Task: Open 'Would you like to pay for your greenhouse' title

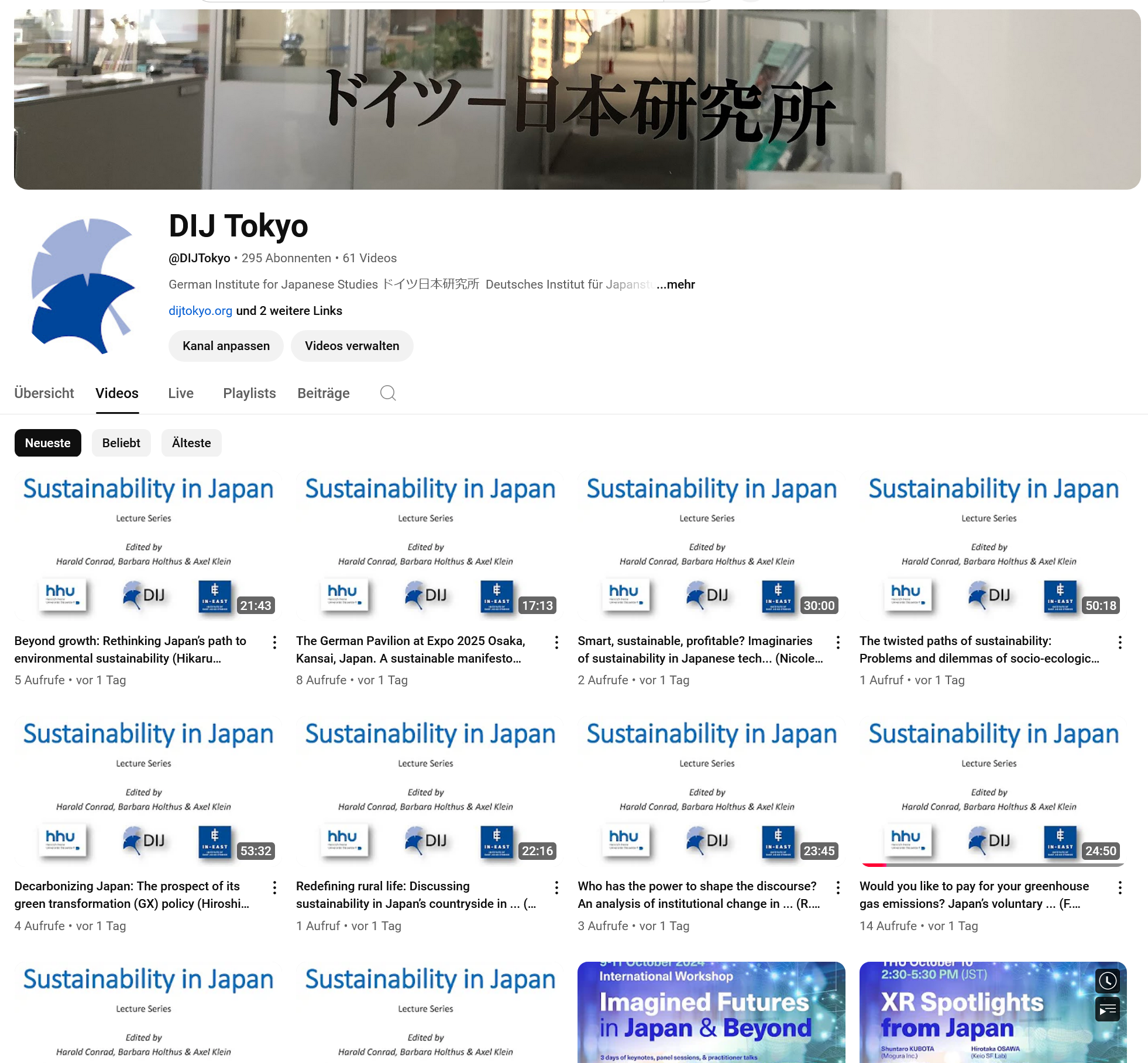Action: click(x=974, y=895)
